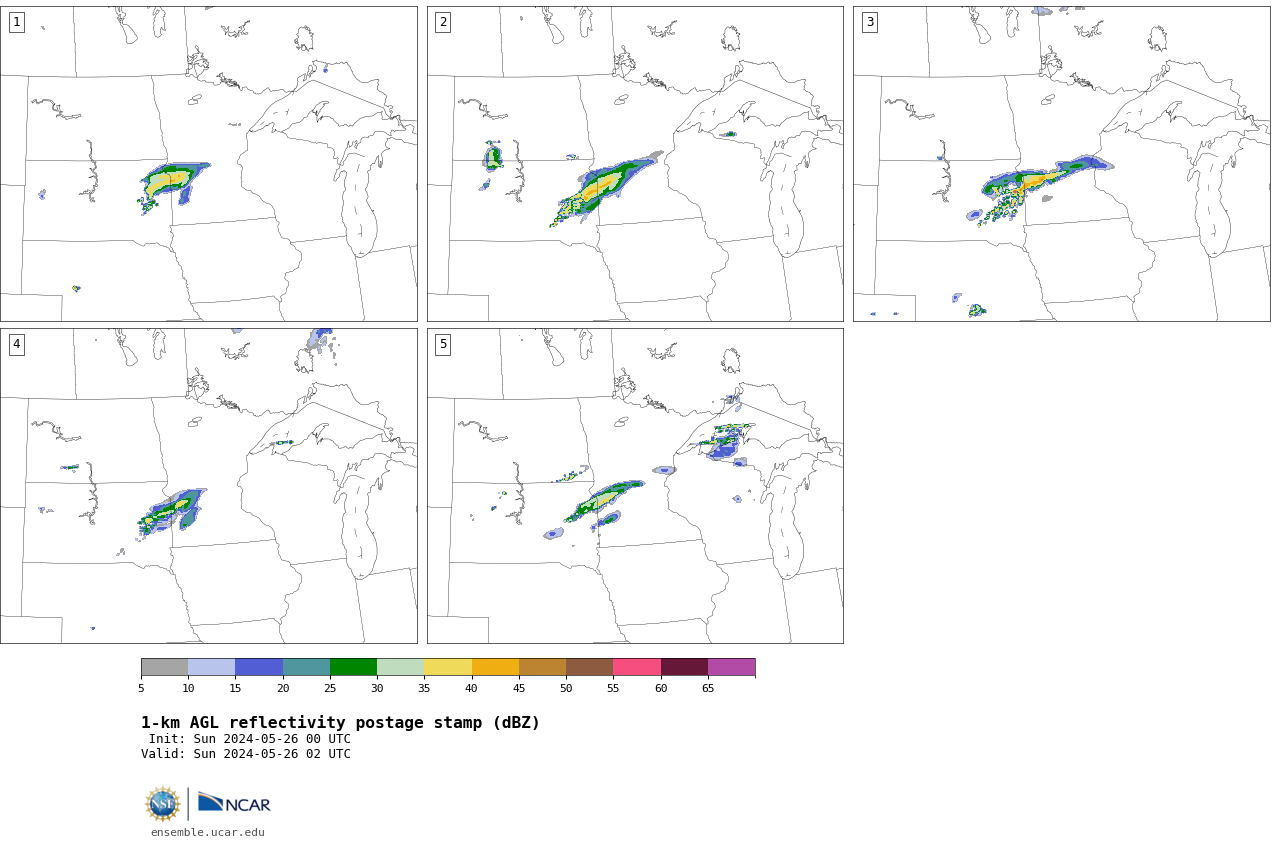Open ensemble member 1 map thumbnail
1280x844 pixels.
(x=208, y=164)
